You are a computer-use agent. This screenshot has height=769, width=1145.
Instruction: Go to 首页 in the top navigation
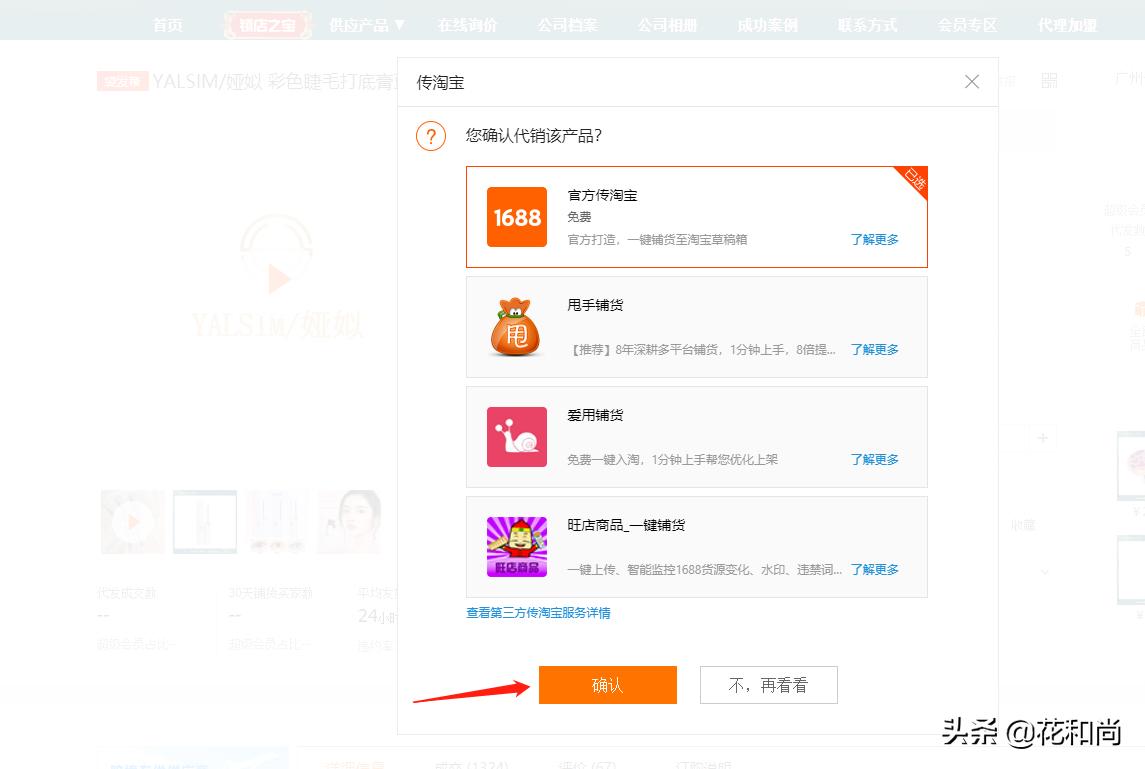click(168, 25)
